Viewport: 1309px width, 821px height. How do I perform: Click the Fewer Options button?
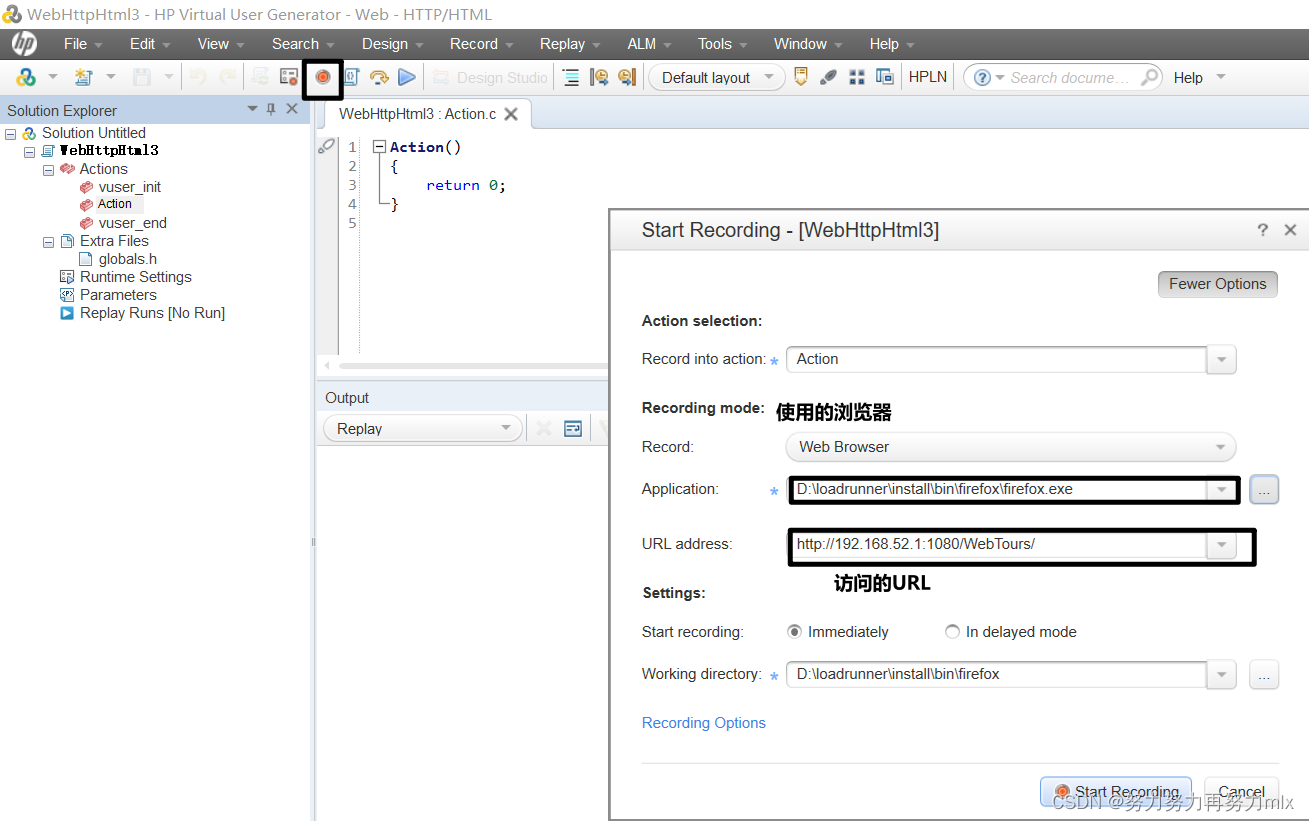click(1218, 284)
